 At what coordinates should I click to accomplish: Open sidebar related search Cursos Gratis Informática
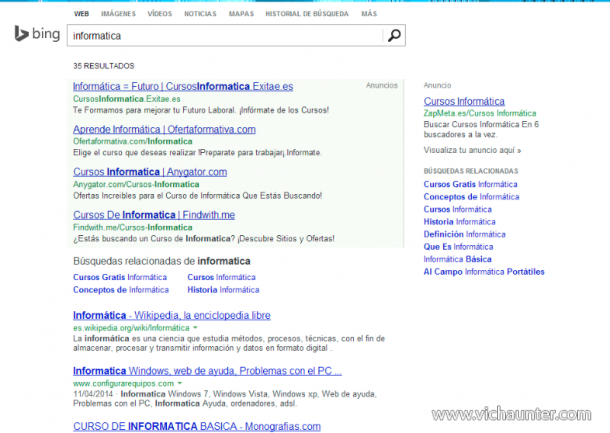(x=470, y=184)
